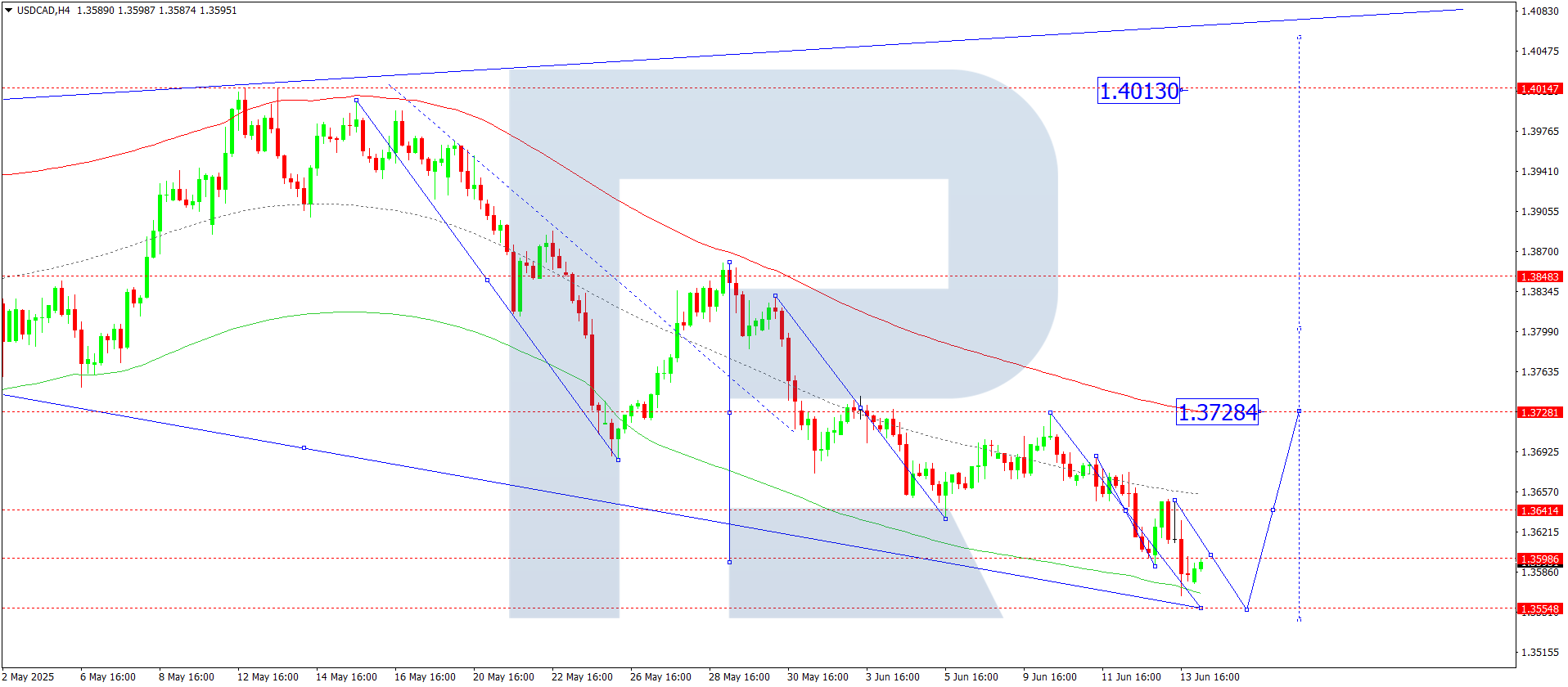Select the red 1.37281 level tag

tap(1539, 412)
